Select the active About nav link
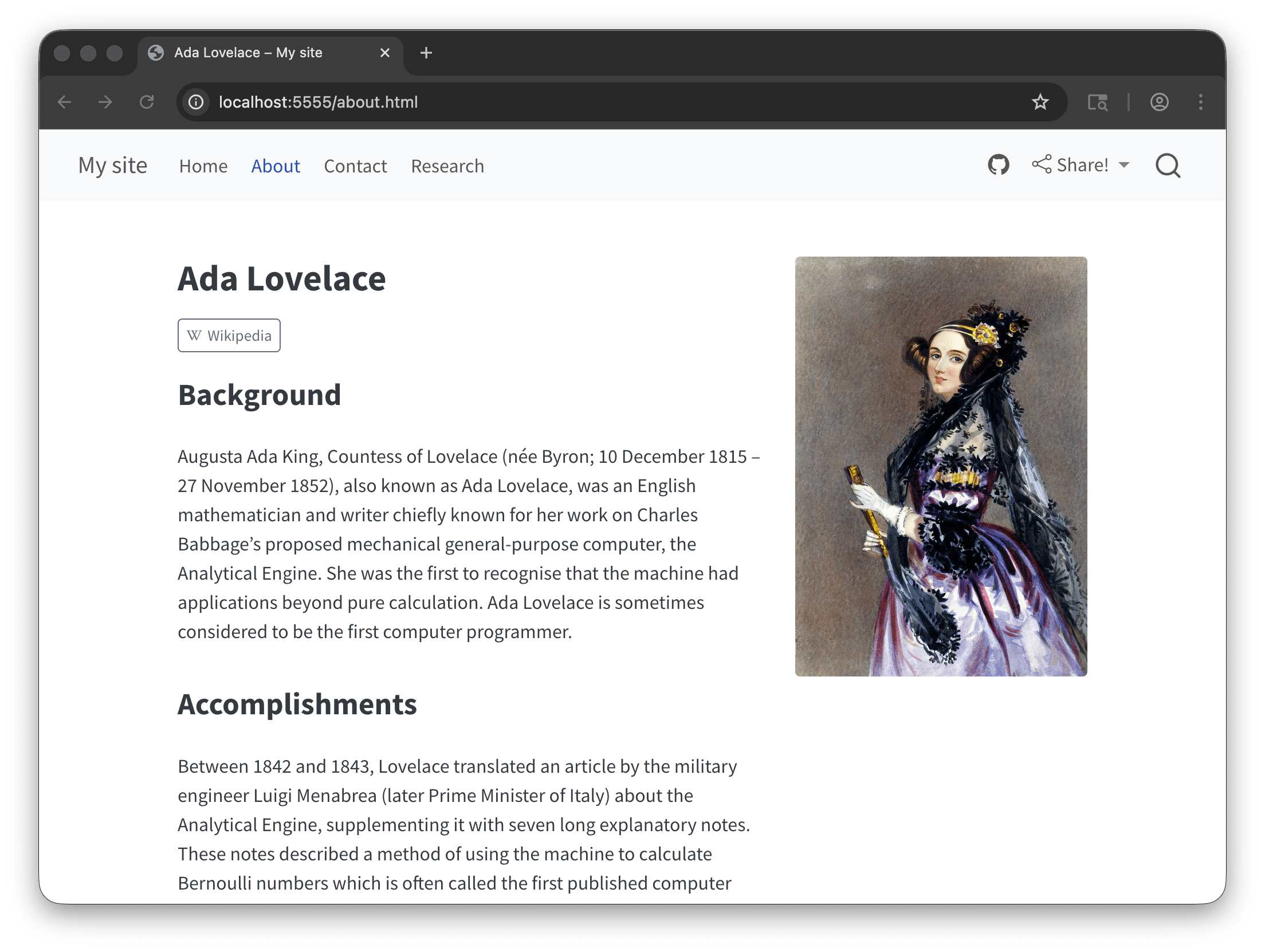 tap(276, 166)
